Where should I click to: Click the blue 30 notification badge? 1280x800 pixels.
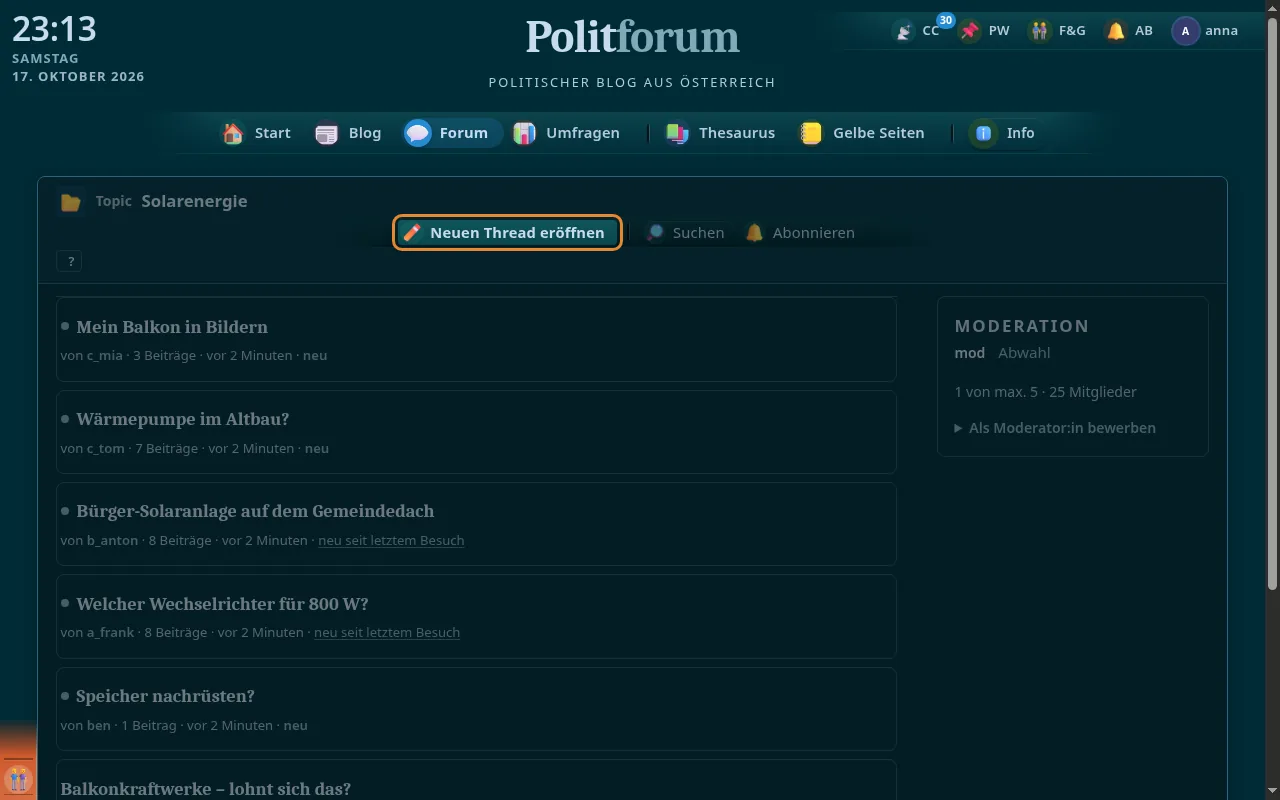pos(946,20)
